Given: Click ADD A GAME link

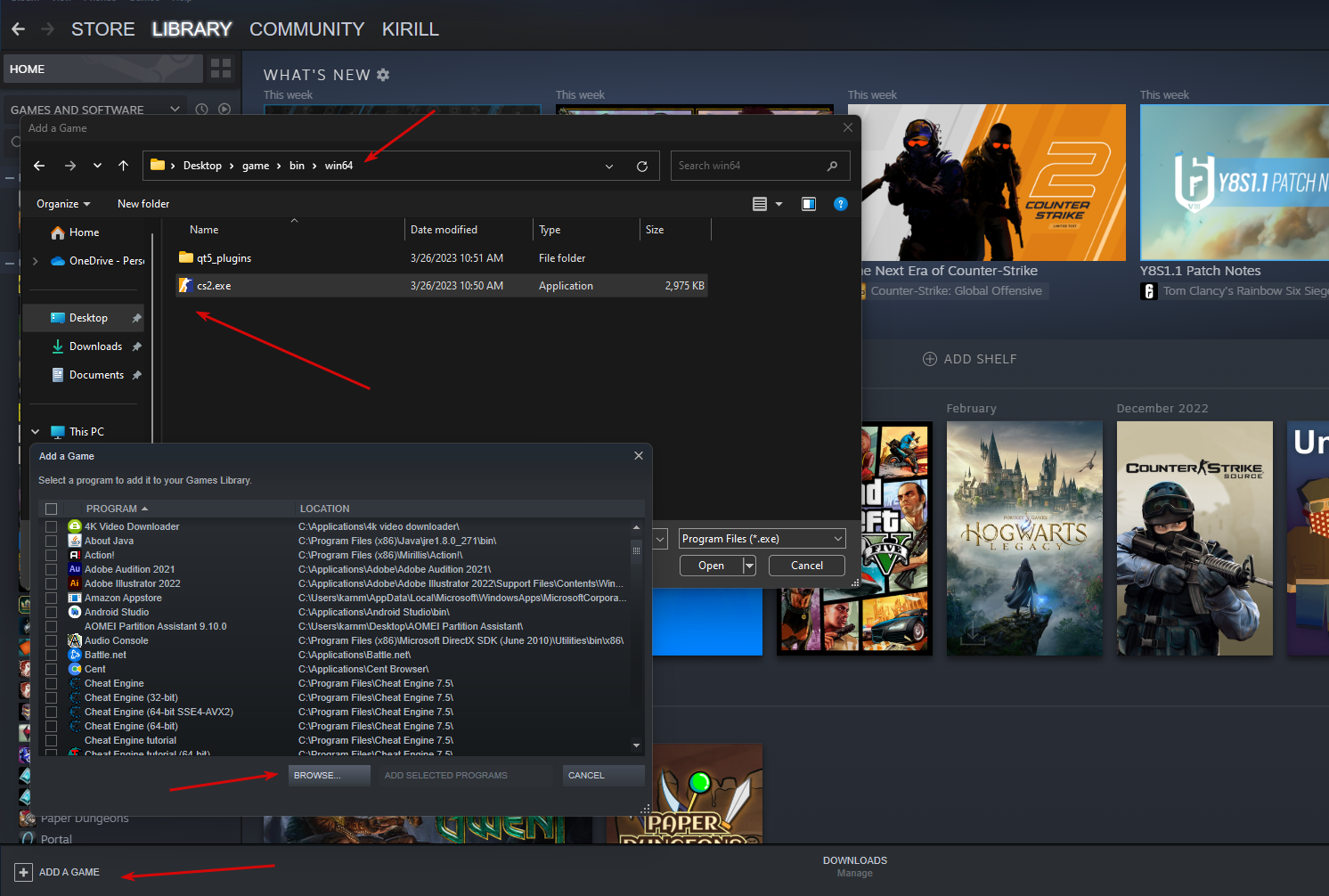Looking at the screenshot, I should pyautogui.click(x=69, y=872).
